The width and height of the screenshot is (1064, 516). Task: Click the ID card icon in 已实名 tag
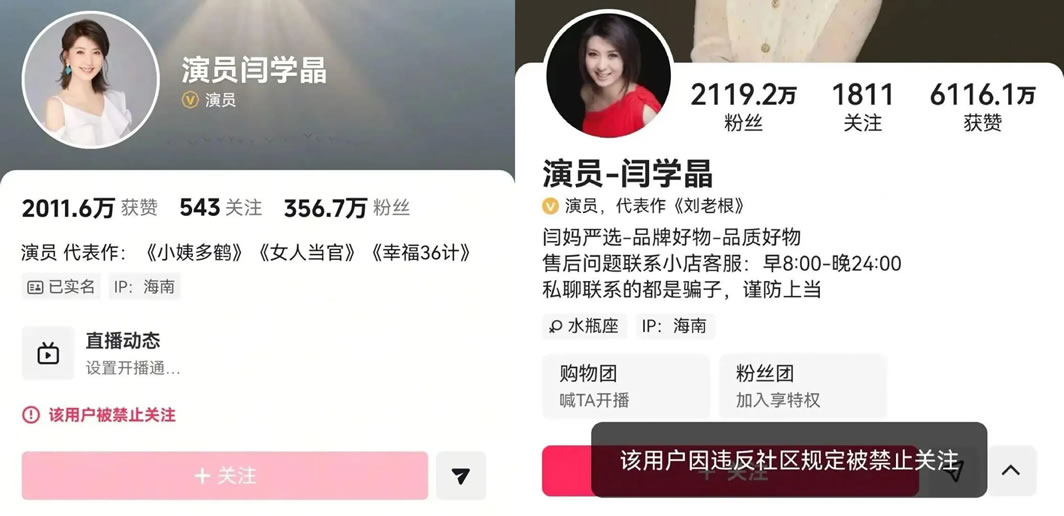pos(35,288)
